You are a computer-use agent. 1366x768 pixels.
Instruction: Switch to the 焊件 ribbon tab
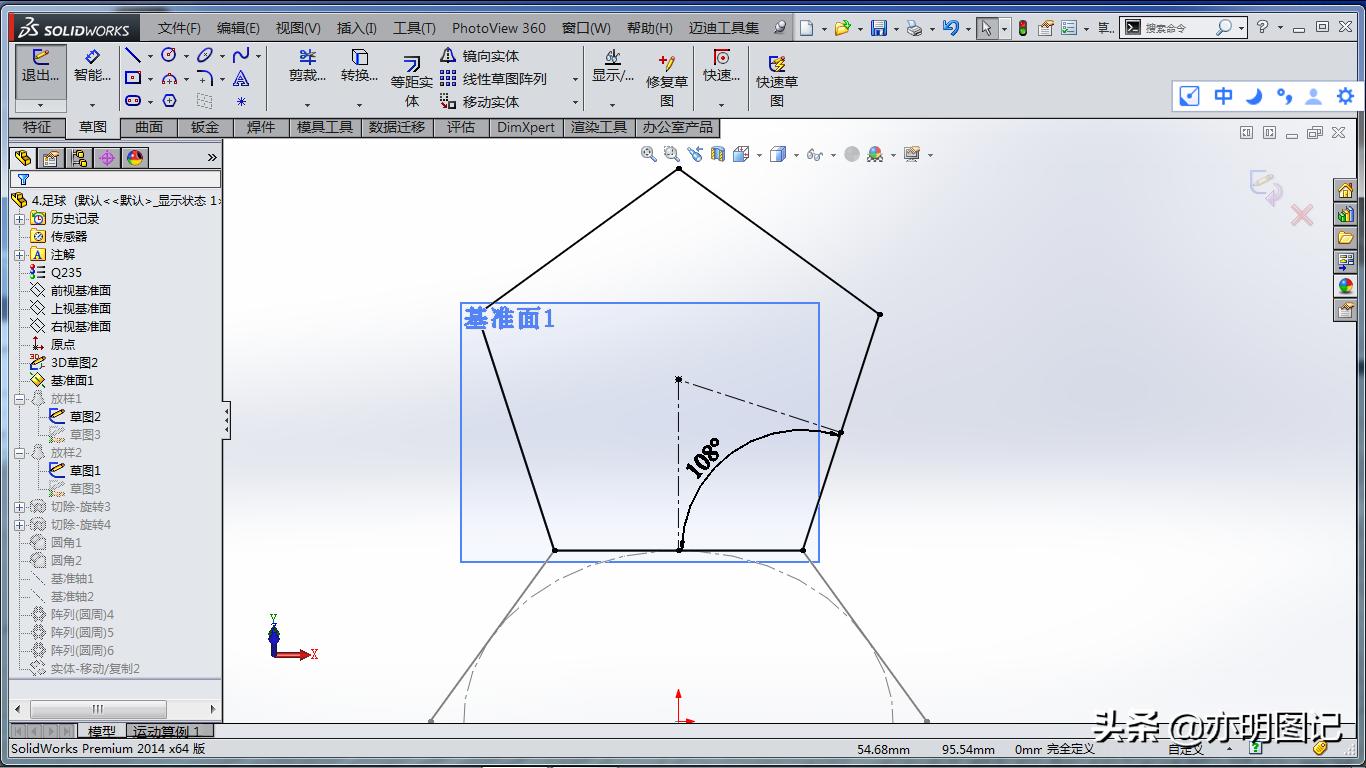pos(260,128)
